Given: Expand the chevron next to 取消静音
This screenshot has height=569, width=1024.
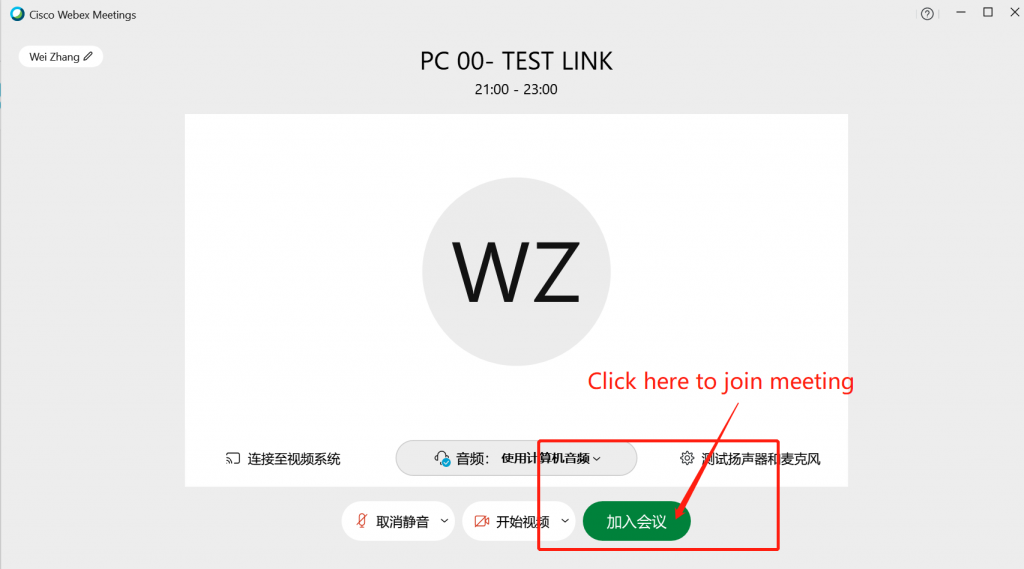Looking at the screenshot, I should click(x=444, y=521).
